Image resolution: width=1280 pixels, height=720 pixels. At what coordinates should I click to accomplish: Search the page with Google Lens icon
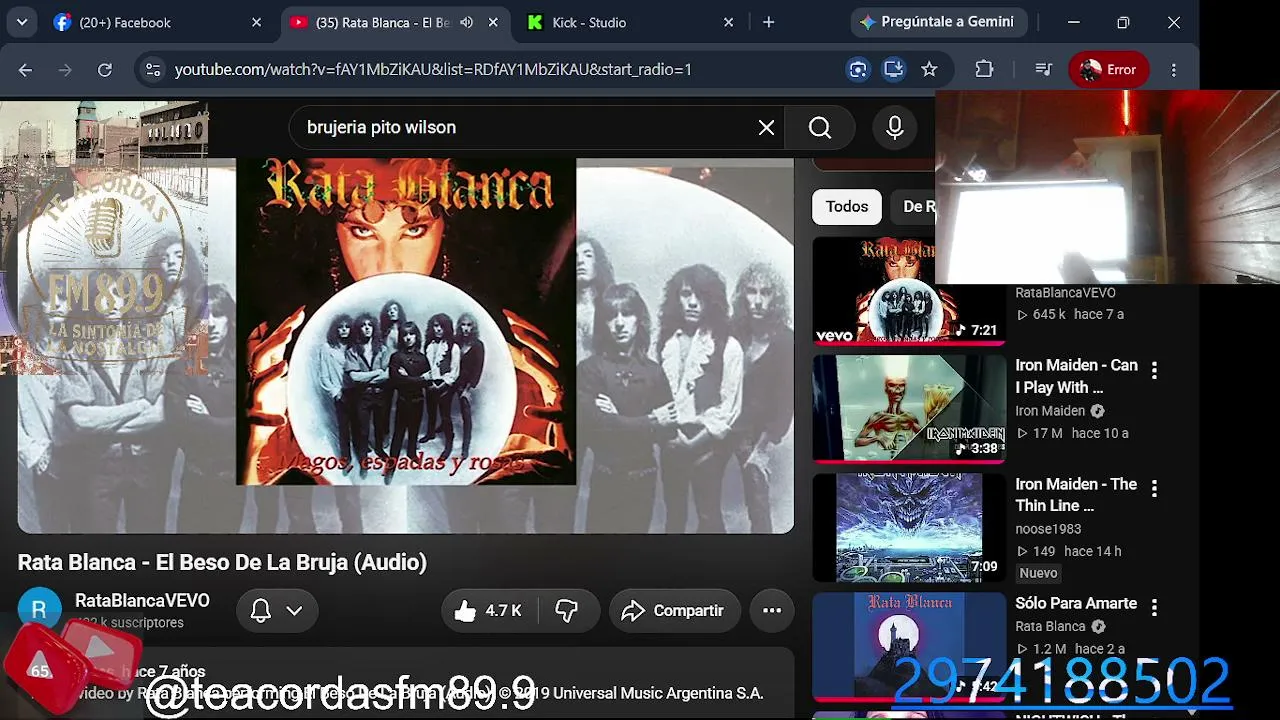click(858, 69)
